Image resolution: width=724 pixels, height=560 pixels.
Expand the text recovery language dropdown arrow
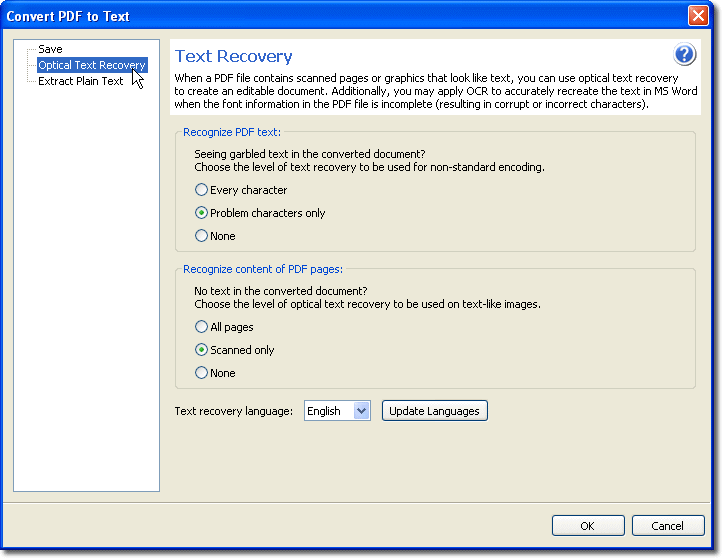[x=362, y=411]
